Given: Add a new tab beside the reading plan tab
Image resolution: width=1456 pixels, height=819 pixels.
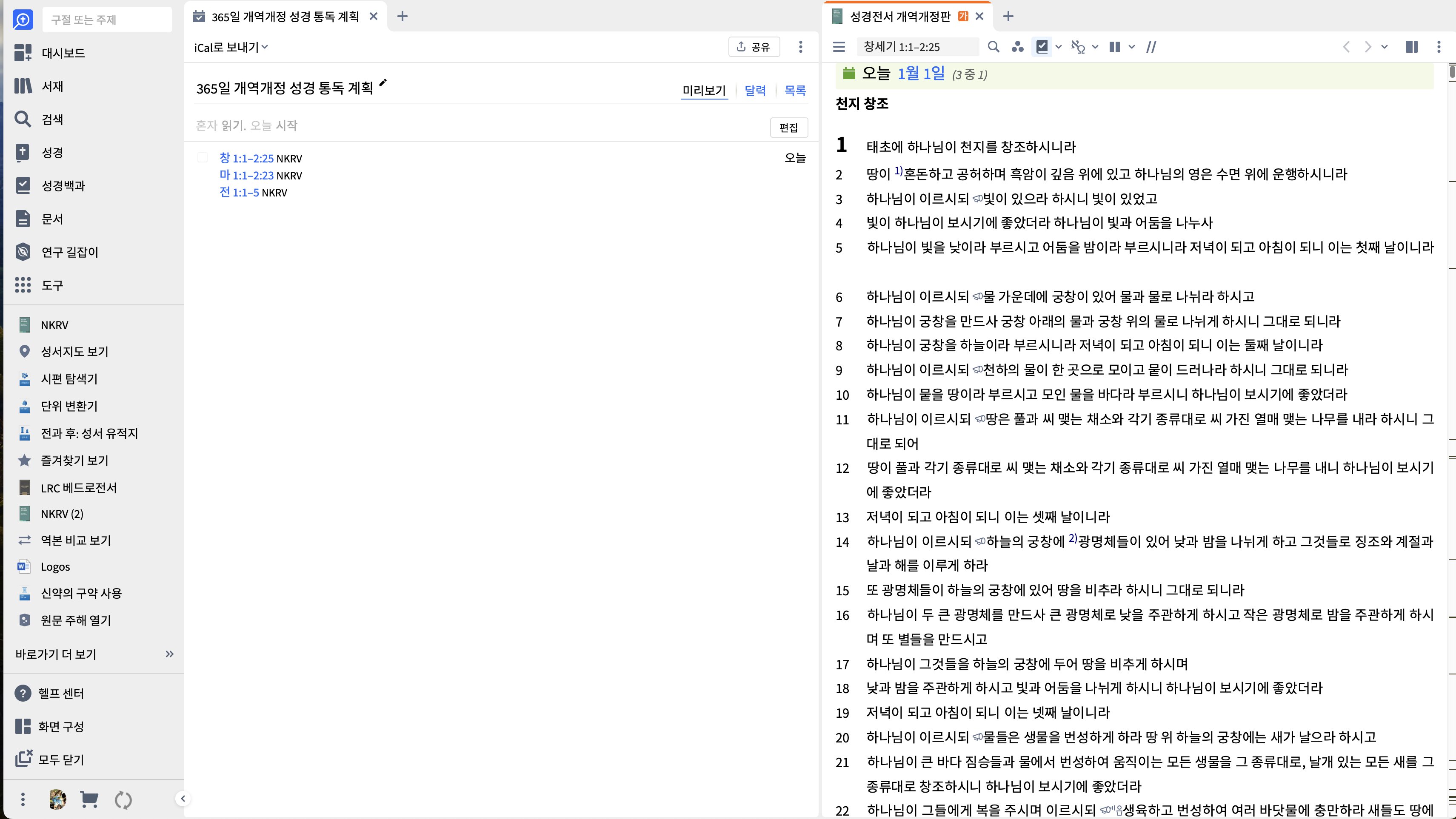Looking at the screenshot, I should click(x=402, y=17).
